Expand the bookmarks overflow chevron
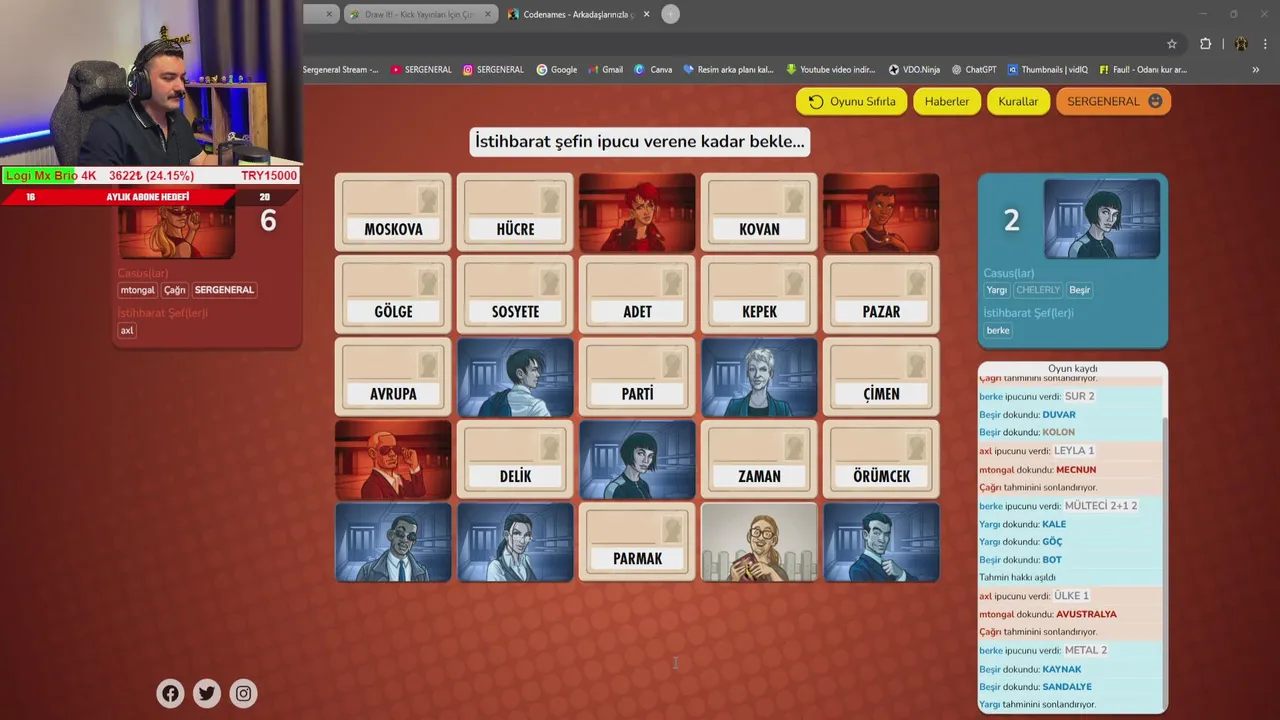The width and height of the screenshot is (1280, 720). click(x=1256, y=70)
